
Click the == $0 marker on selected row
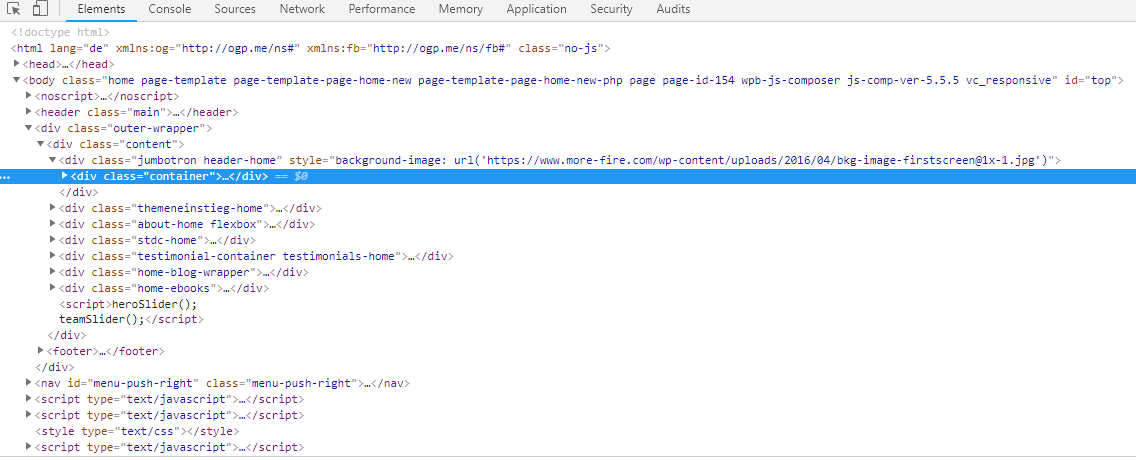pyautogui.click(x=293, y=176)
